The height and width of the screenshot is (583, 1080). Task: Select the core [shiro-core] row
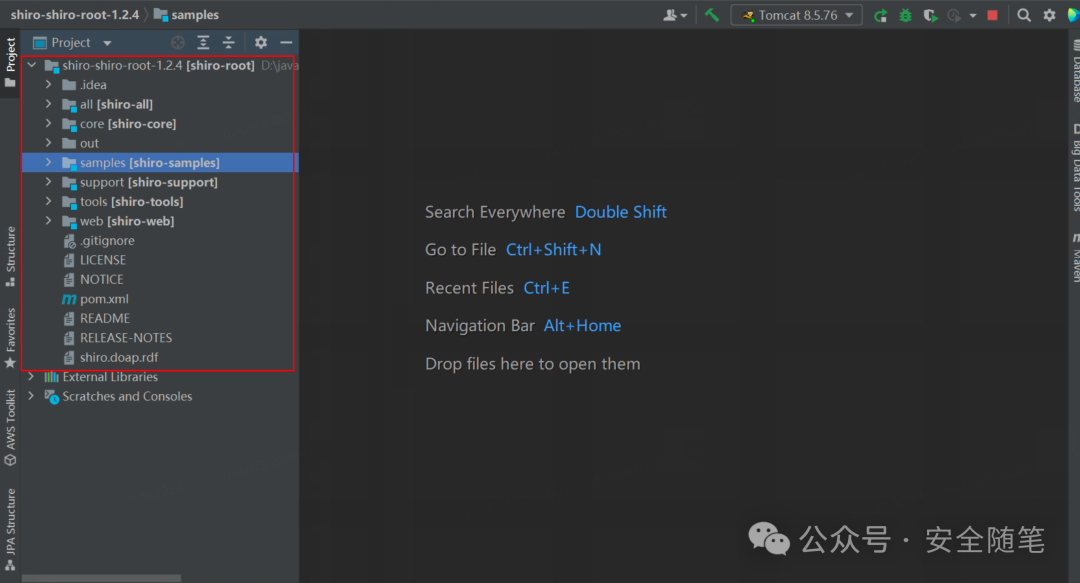tap(160, 123)
